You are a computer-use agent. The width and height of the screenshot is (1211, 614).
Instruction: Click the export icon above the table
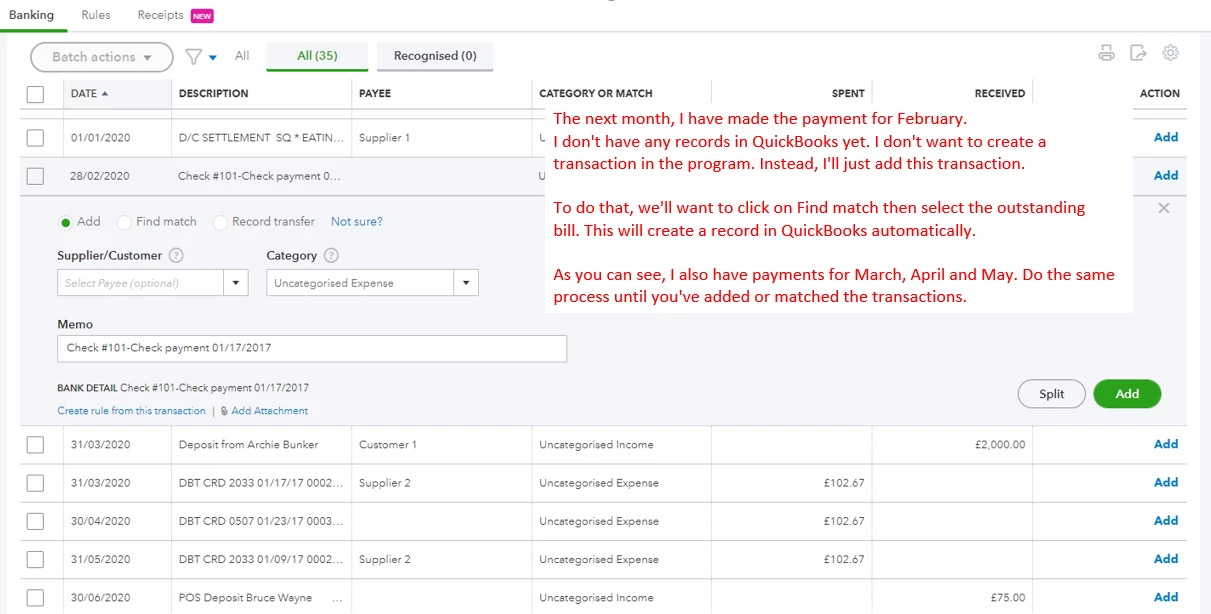click(1138, 54)
